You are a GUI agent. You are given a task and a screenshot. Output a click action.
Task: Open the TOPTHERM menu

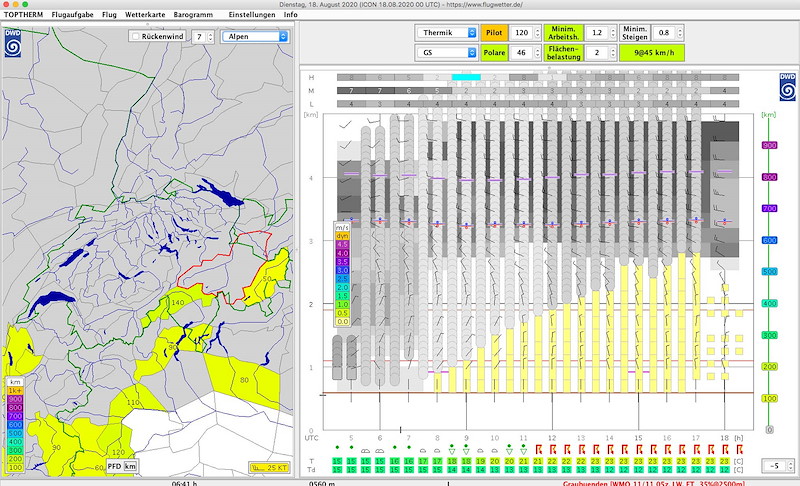(x=23, y=15)
